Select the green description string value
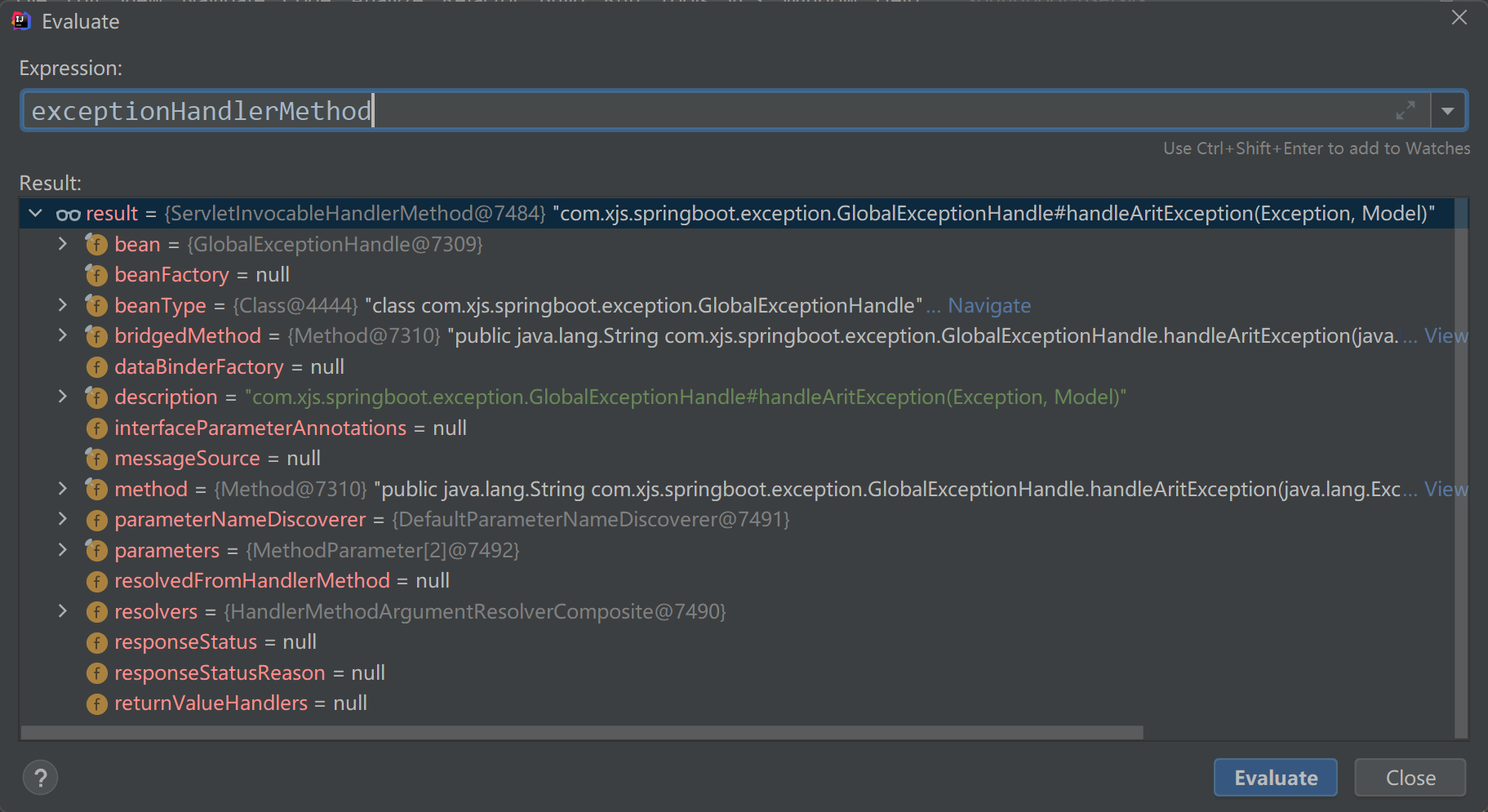The image size is (1488, 812). coord(686,397)
